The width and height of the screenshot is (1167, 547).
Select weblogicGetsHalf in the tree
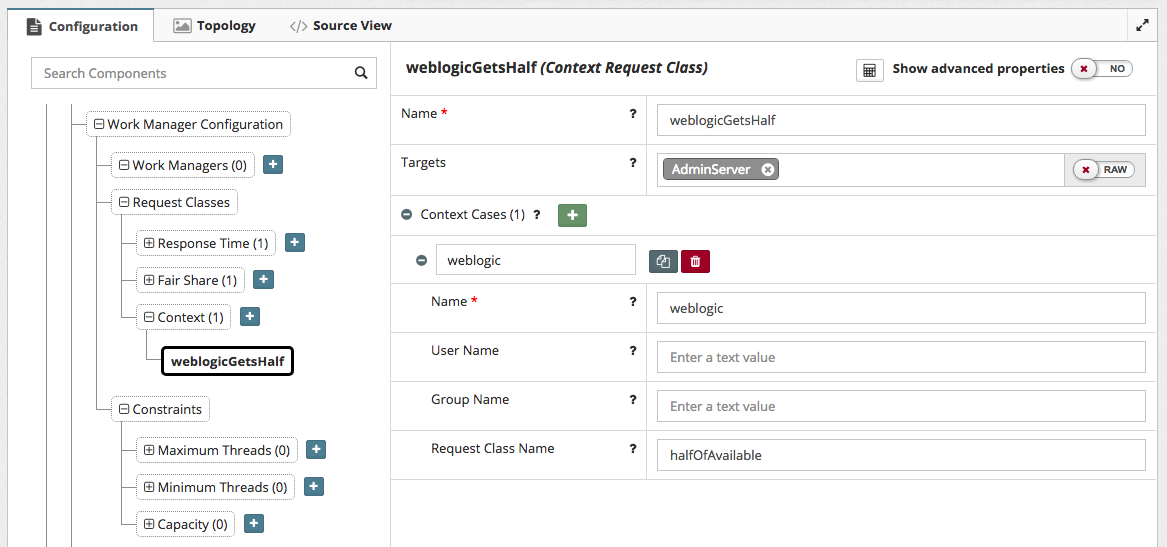pyautogui.click(x=227, y=361)
